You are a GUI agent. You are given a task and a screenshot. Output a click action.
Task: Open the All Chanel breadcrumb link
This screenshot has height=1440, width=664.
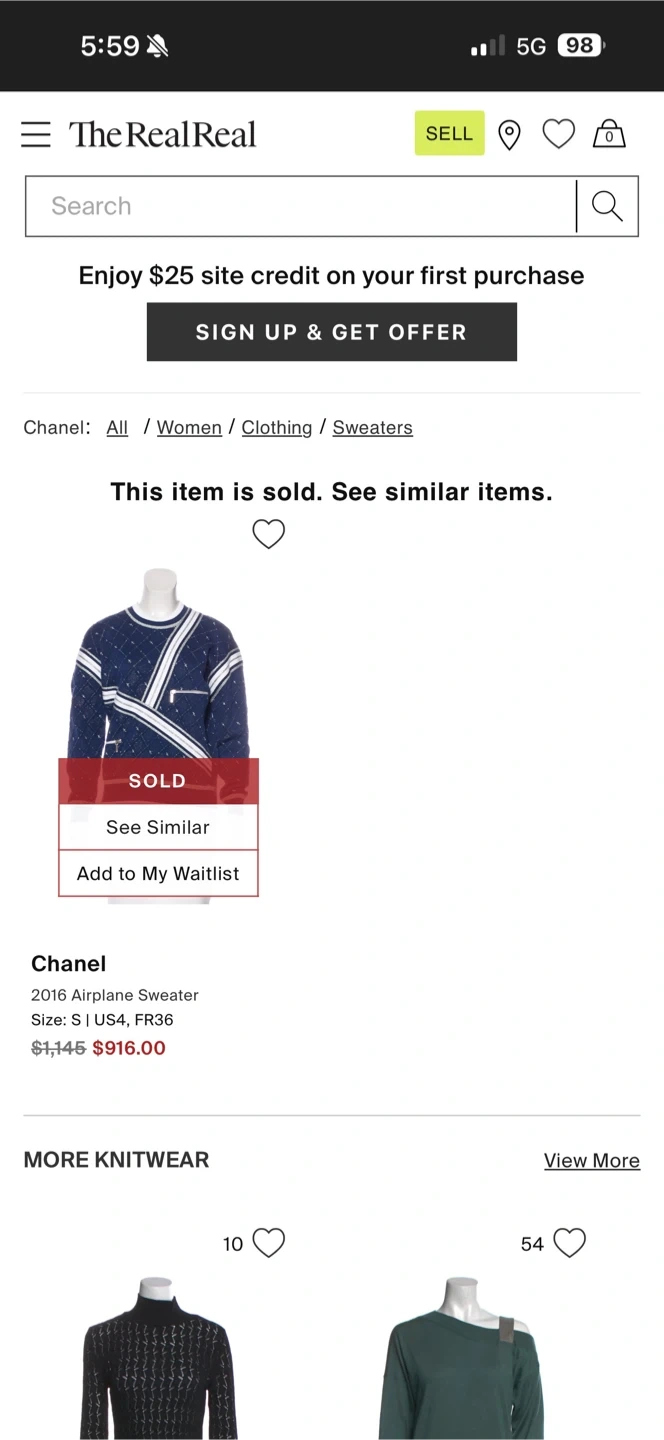pos(117,427)
